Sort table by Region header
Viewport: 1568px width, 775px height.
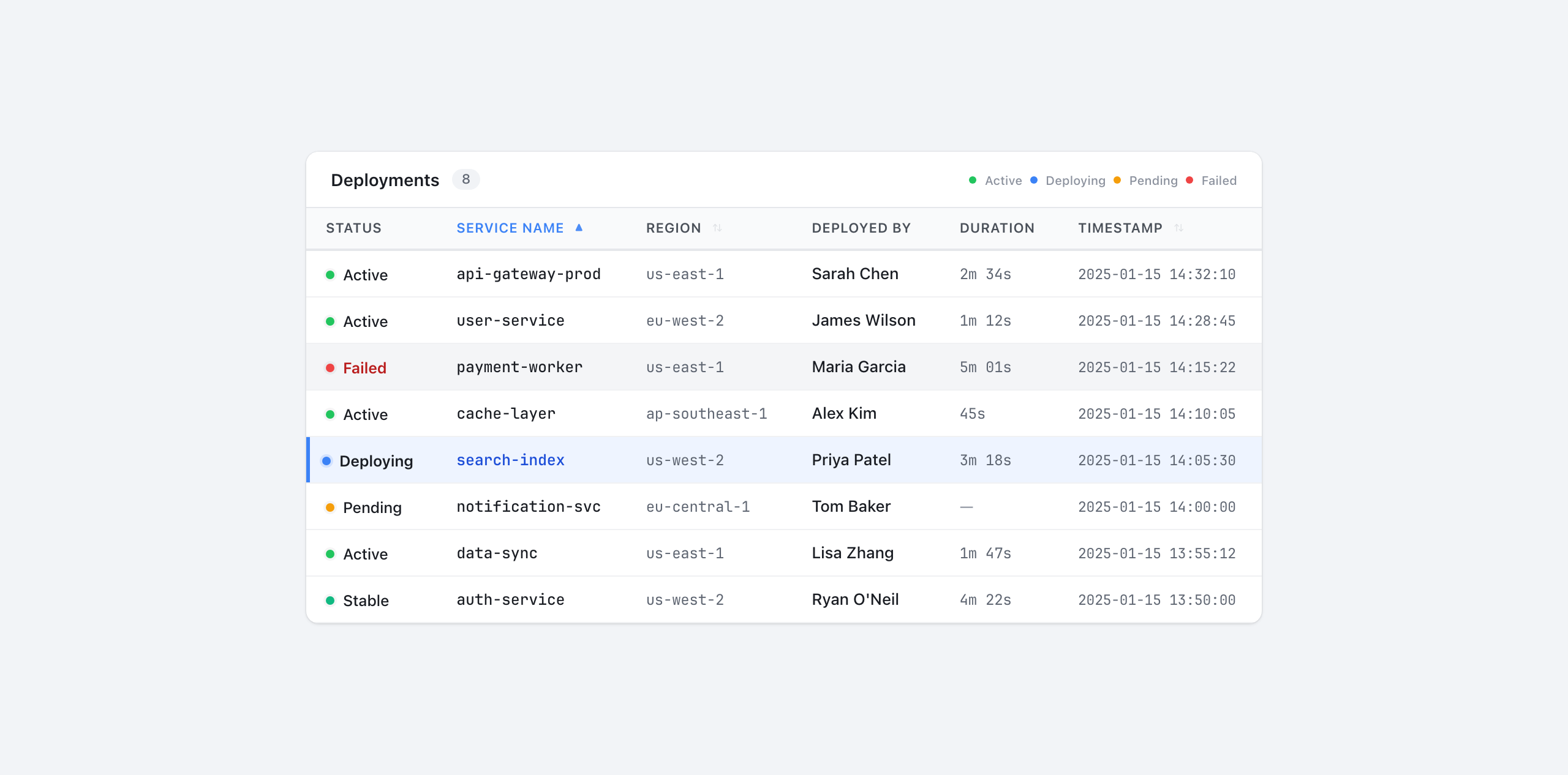click(673, 228)
